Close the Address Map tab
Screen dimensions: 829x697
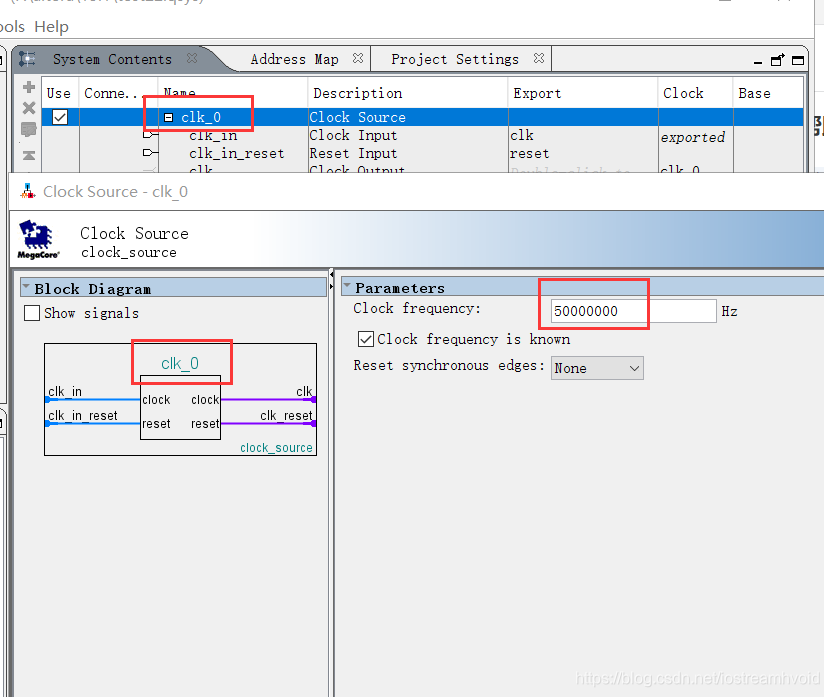point(358,58)
